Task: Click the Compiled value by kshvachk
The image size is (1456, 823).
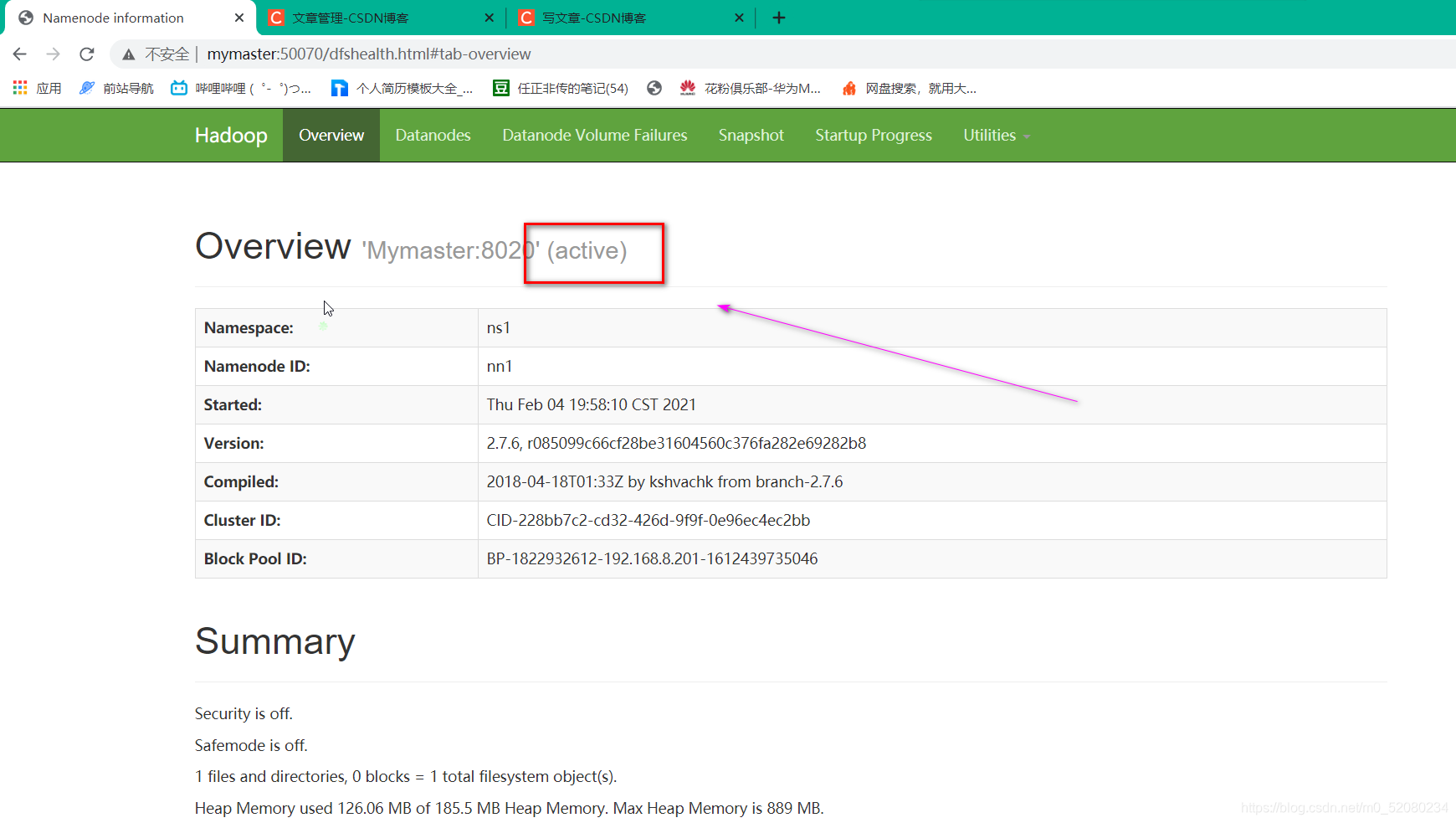Action: (x=664, y=482)
